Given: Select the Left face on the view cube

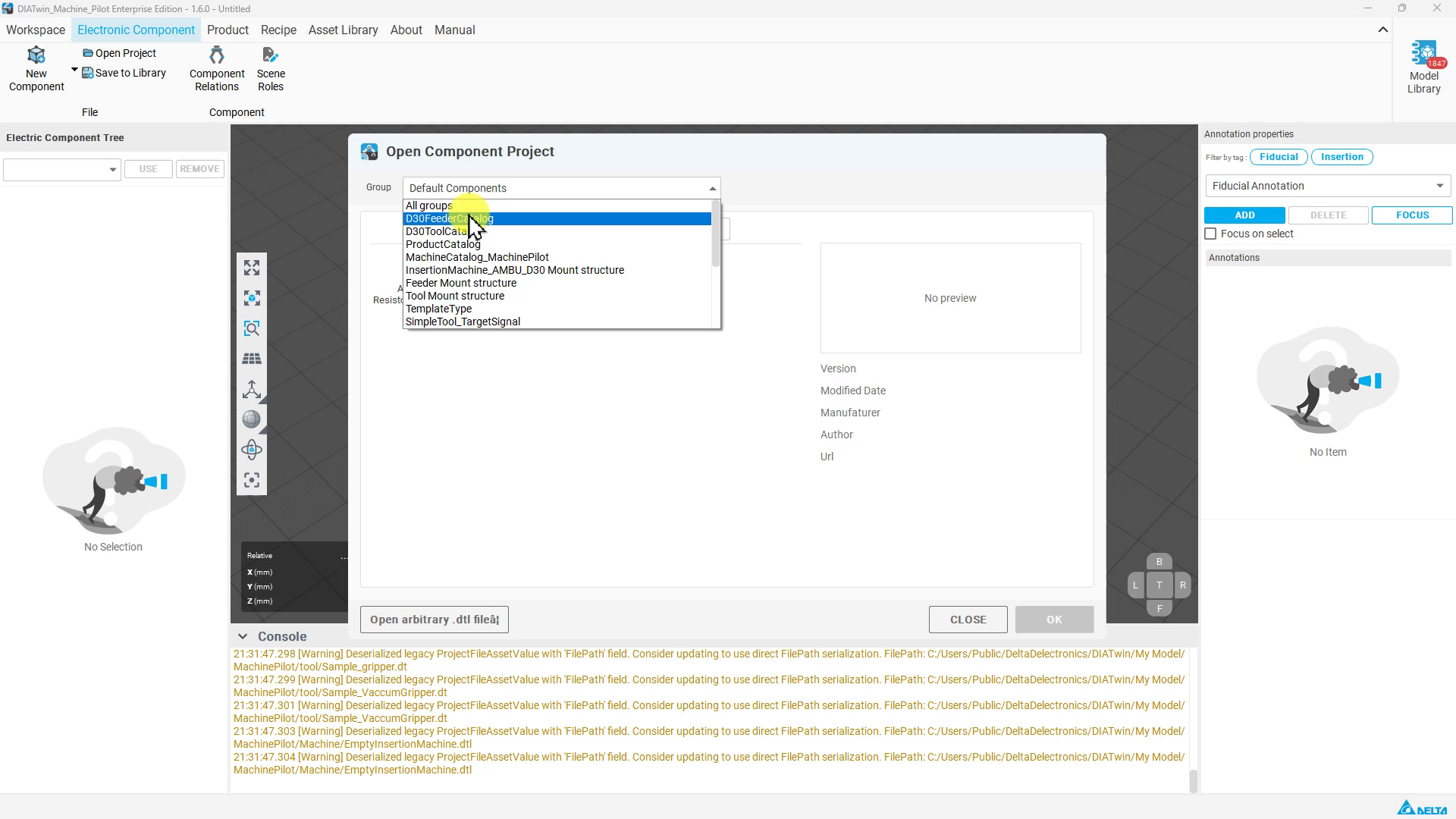Looking at the screenshot, I should [x=1135, y=585].
